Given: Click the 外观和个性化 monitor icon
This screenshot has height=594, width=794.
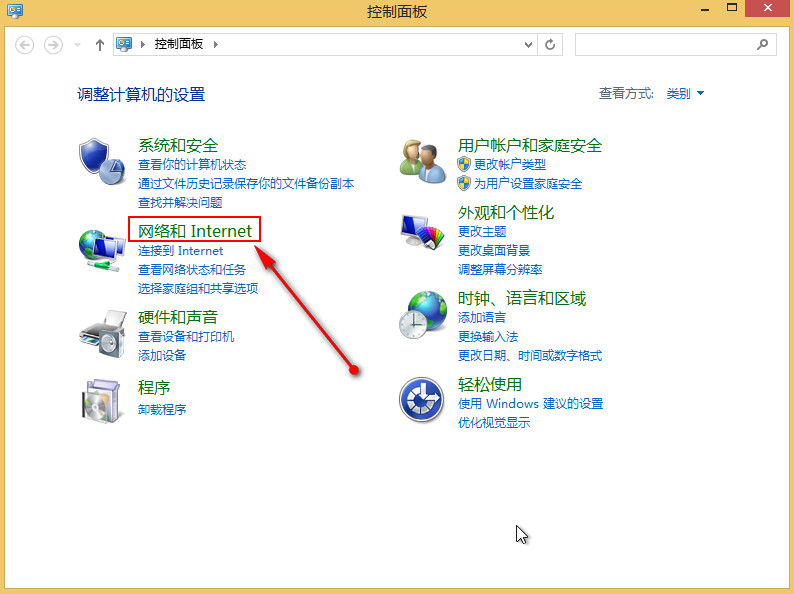Looking at the screenshot, I should click(x=422, y=231).
